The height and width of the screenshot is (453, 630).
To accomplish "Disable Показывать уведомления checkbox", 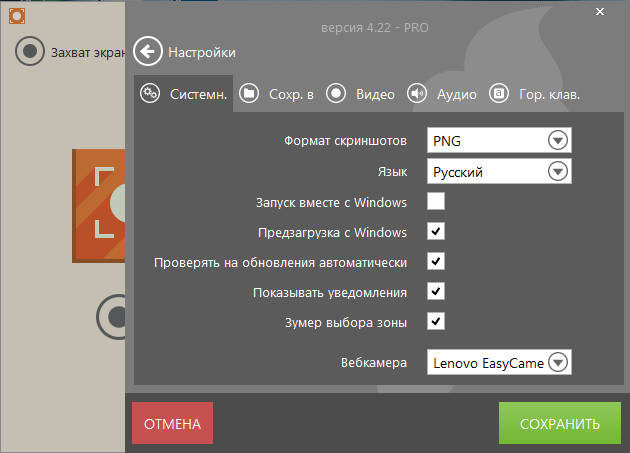I will point(436,291).
